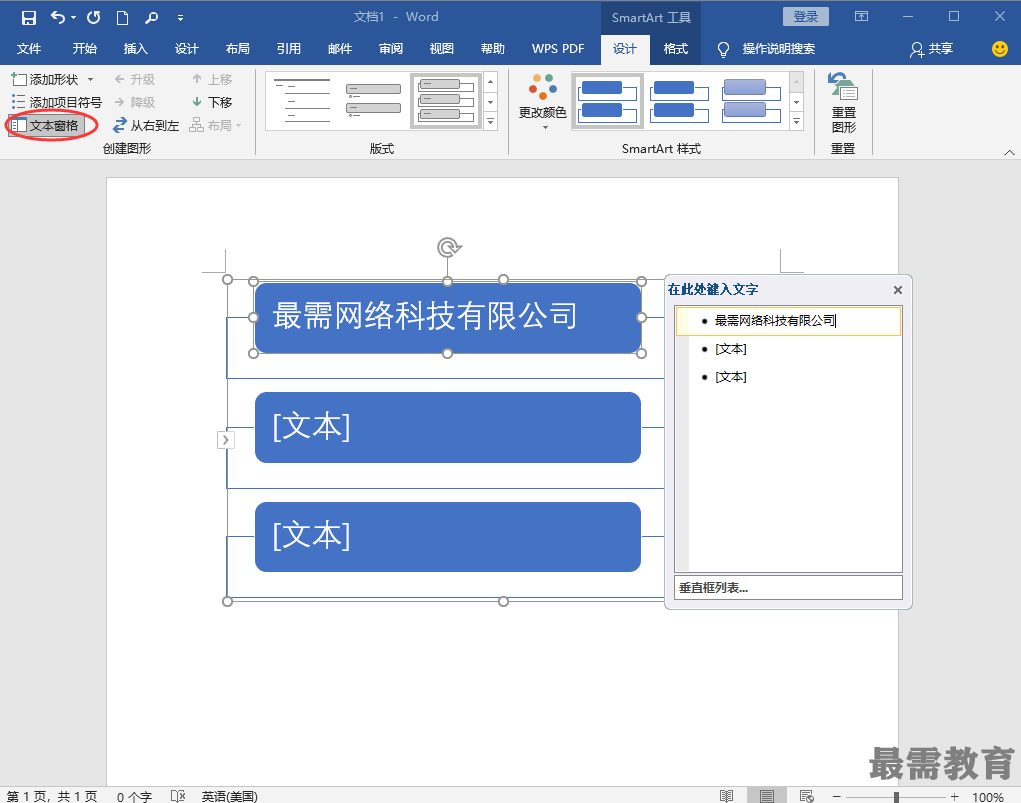Select the 最需网络科技有限公司 shape
Image resolution: width=1021 pixels, height=803 pixels.
click(x=447, y=318)
